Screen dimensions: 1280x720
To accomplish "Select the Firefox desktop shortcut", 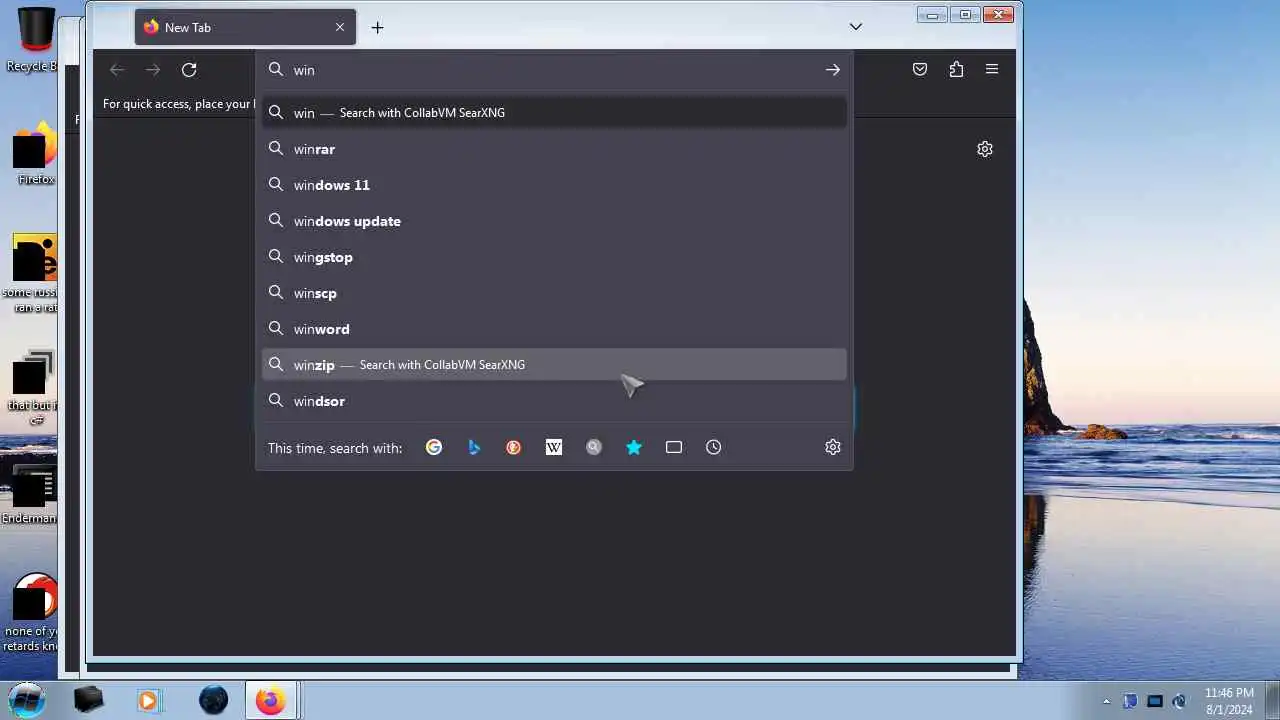I will 35,155.
